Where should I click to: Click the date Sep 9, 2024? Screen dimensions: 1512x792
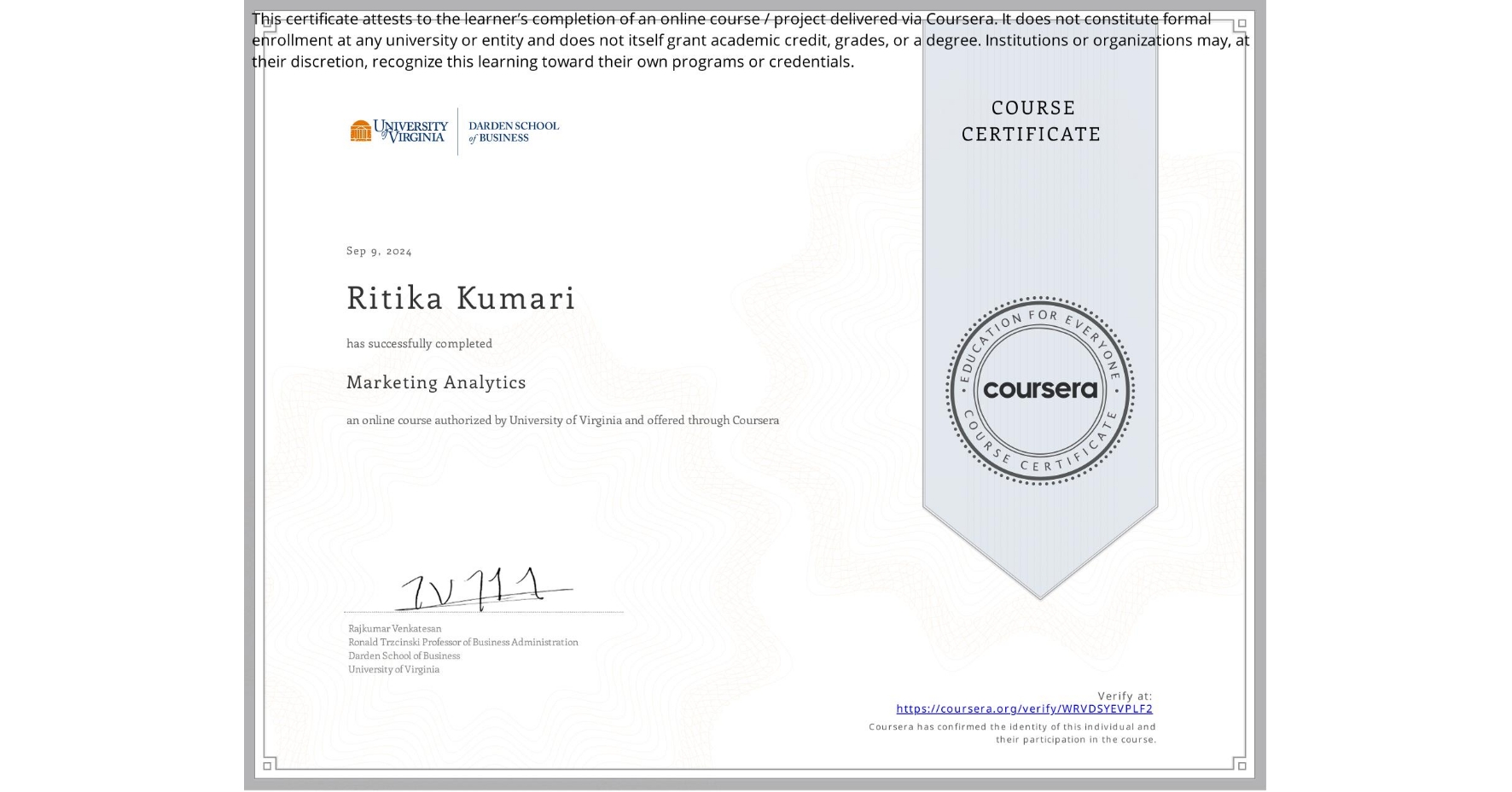379,251
